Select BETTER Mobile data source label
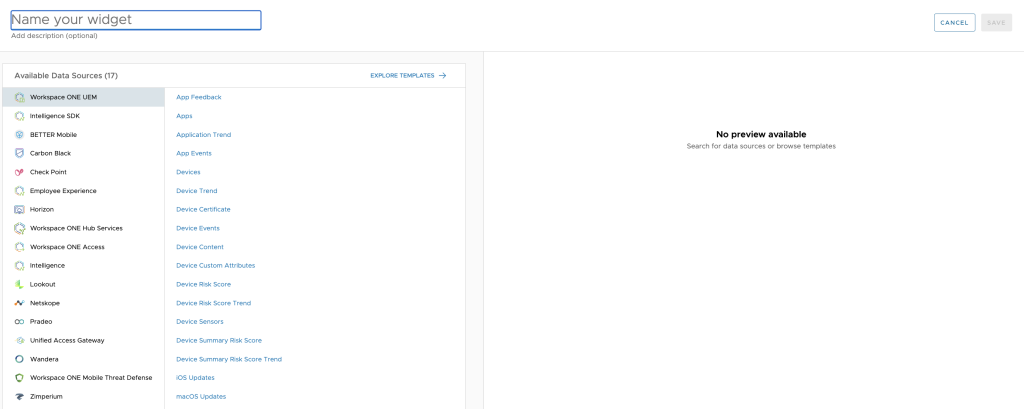This screenshot has height=409, width=1024. [54, 135]
